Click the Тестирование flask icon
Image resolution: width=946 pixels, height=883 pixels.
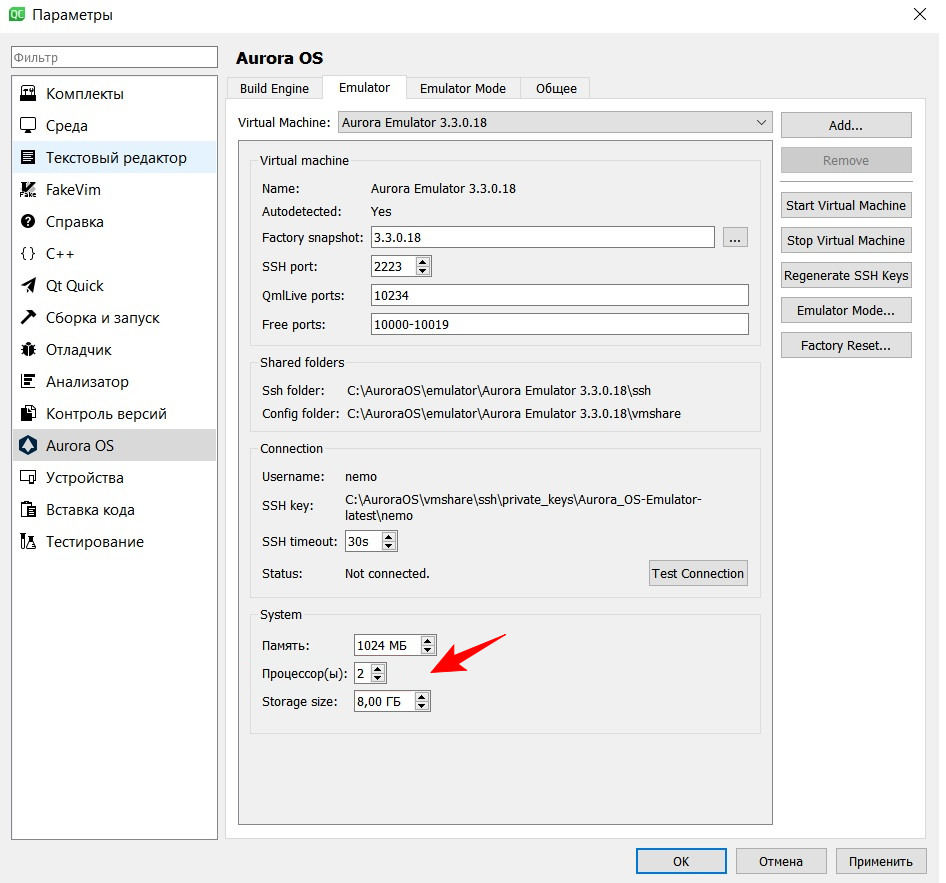point(28,541)
